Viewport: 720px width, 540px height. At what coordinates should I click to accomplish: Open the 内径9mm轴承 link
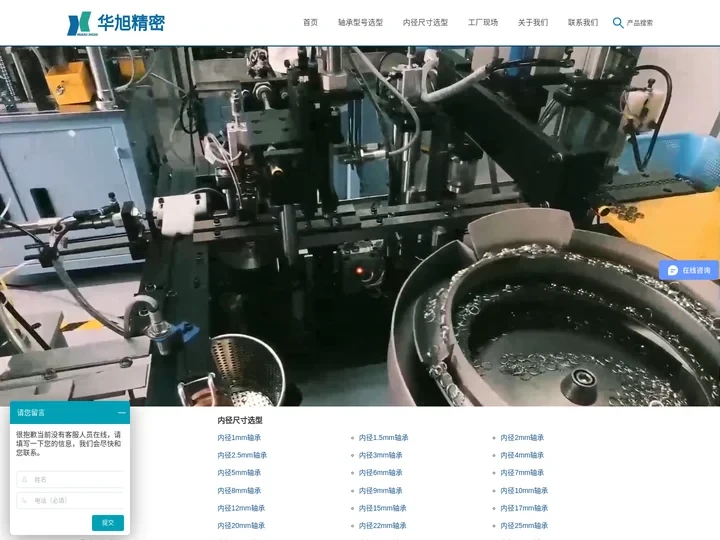click(381, 490)
